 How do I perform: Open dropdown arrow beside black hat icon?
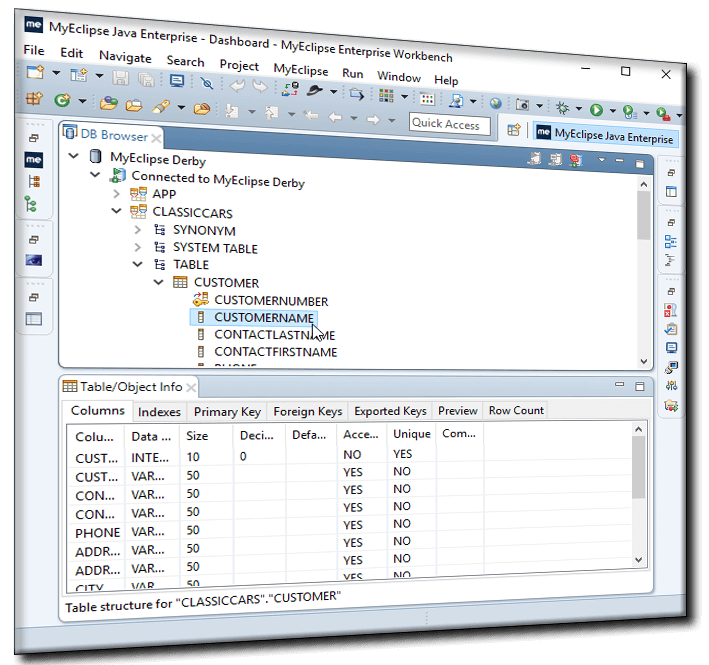point(333,92)
